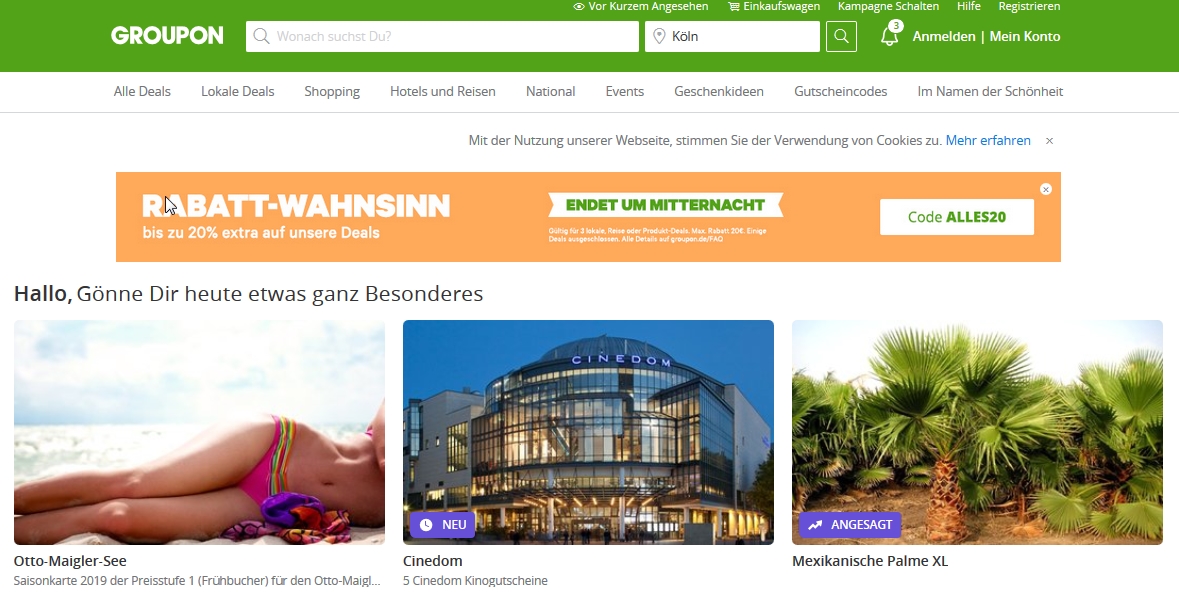
Task: Open the Mexikanische Palme XL image
Action: [977, 432]
